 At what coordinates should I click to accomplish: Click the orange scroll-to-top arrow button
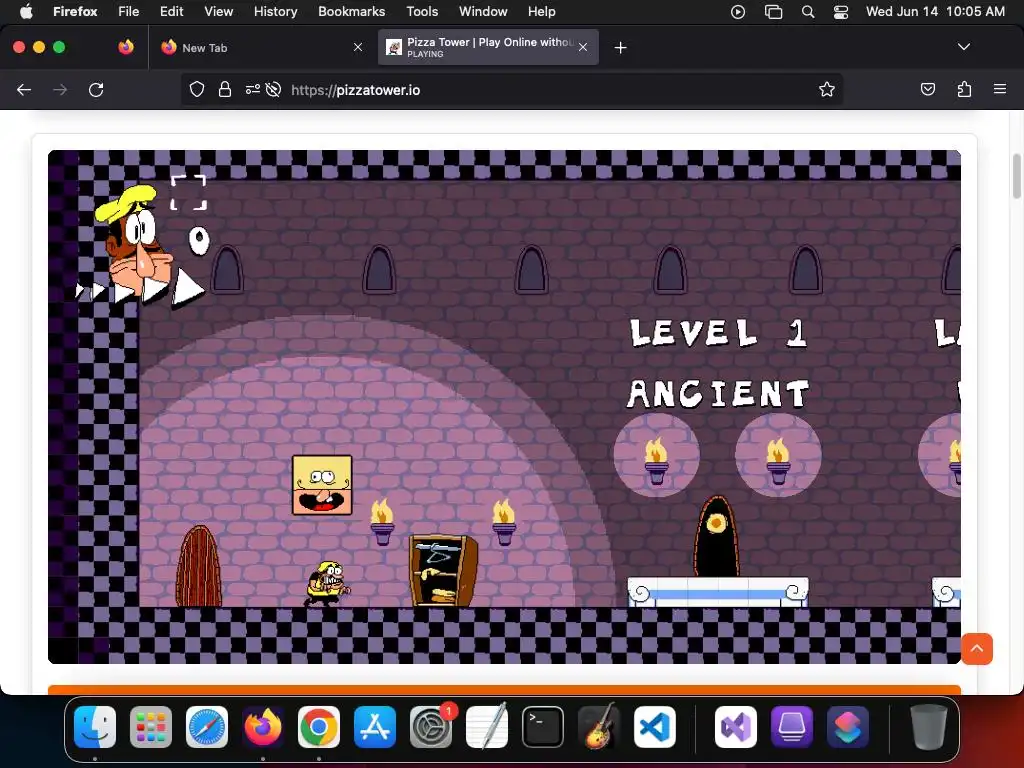tap(977, 648)
